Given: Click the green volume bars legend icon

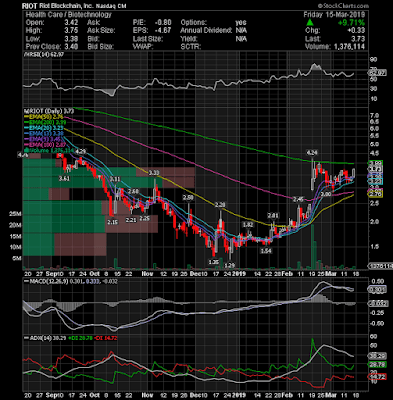Looking at the screenshot, I should pos(26,150).
